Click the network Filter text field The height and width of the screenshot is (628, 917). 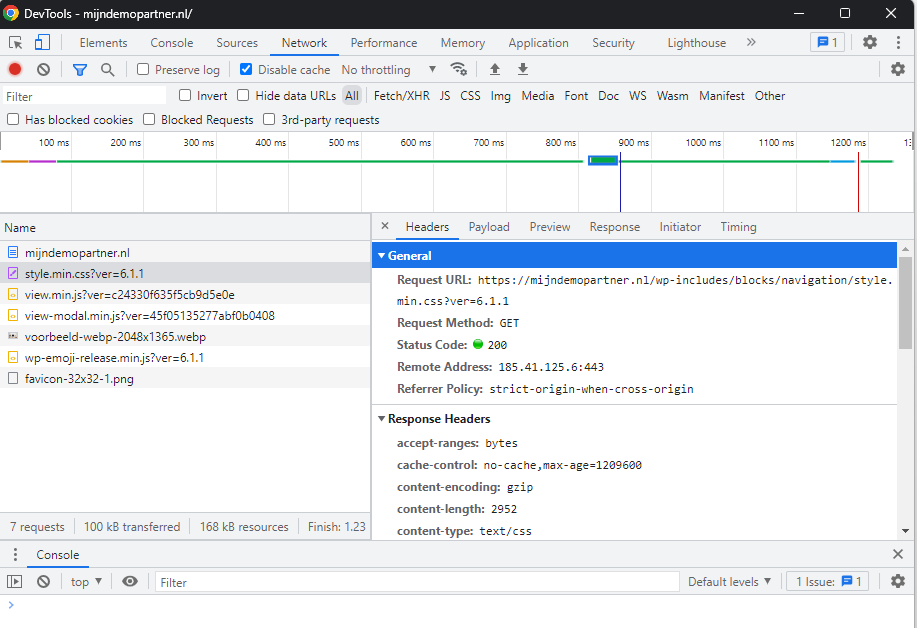(x=85, y=96)
